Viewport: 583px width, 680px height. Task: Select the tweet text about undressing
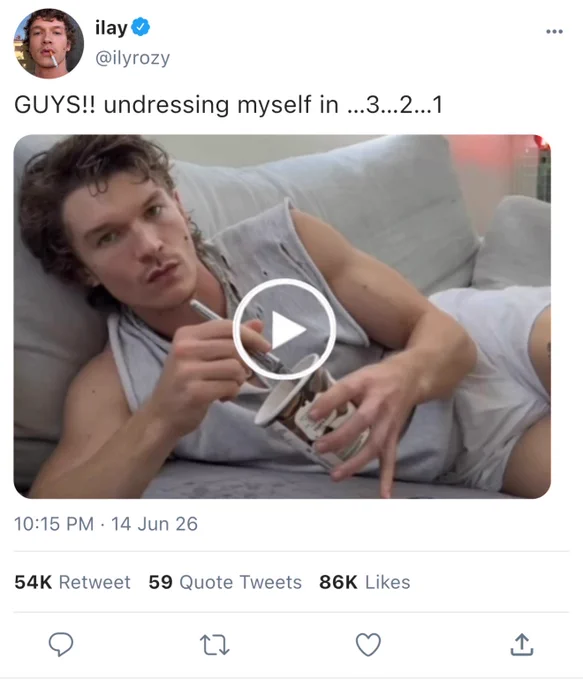[x=229, y=105]
